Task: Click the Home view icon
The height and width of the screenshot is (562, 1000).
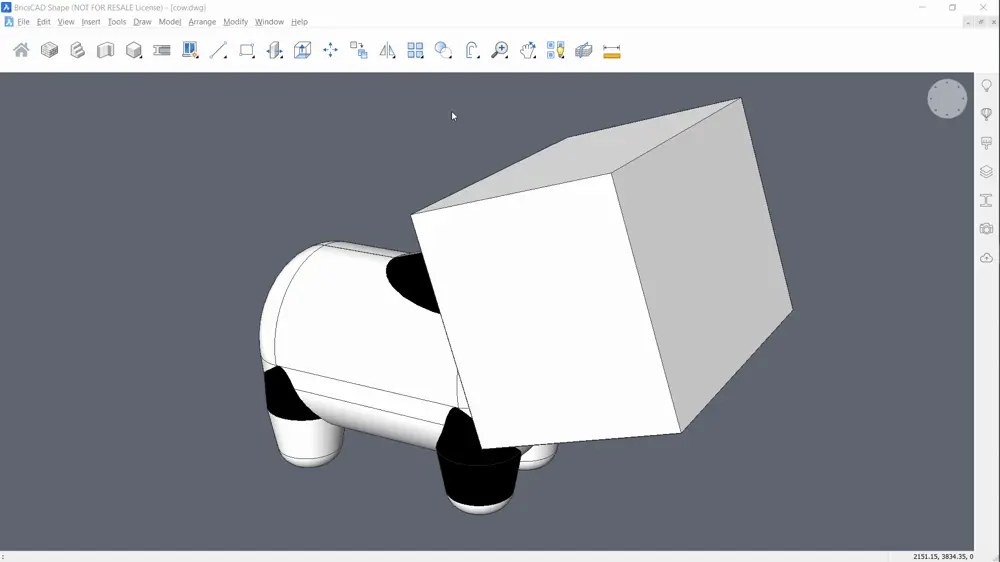Action: point(21,50)
